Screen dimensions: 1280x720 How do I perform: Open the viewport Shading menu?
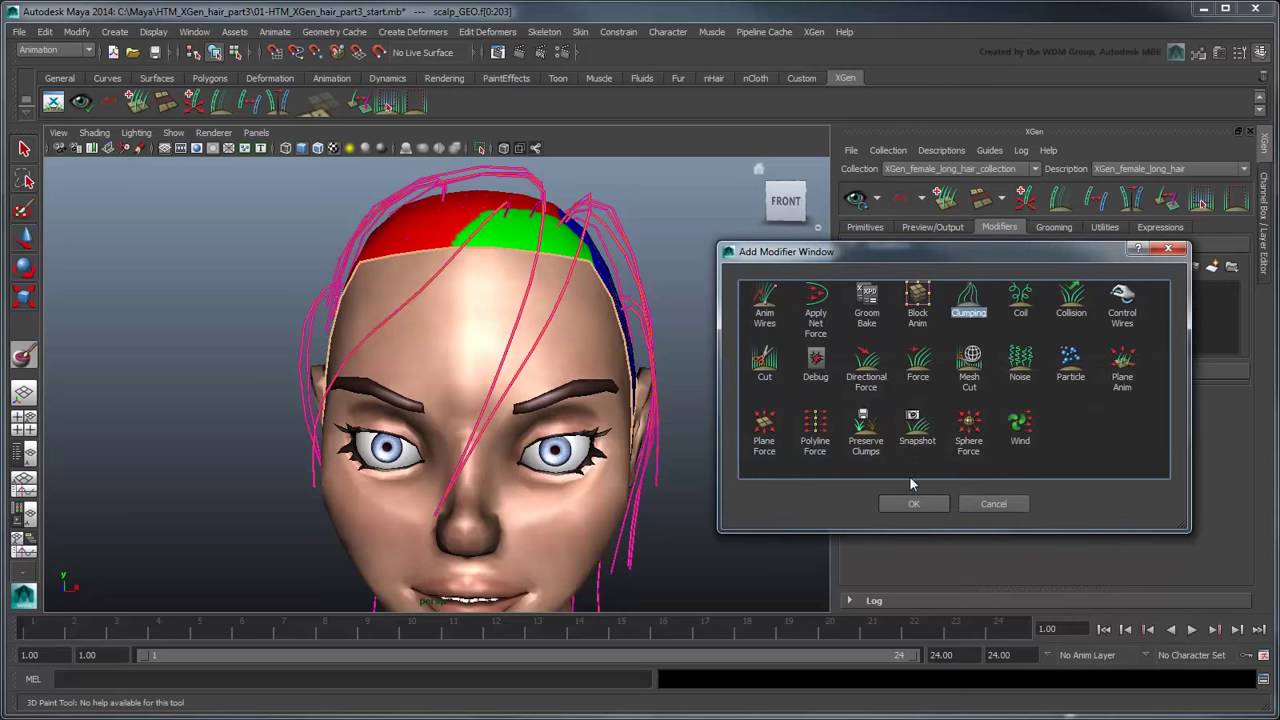[94, 133]
